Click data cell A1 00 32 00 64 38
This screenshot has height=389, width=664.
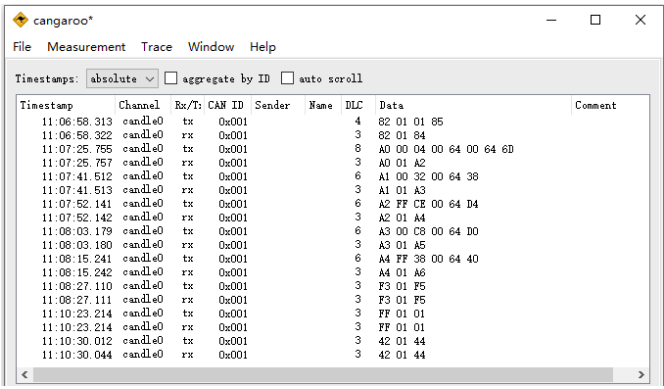tap(429, 177)
